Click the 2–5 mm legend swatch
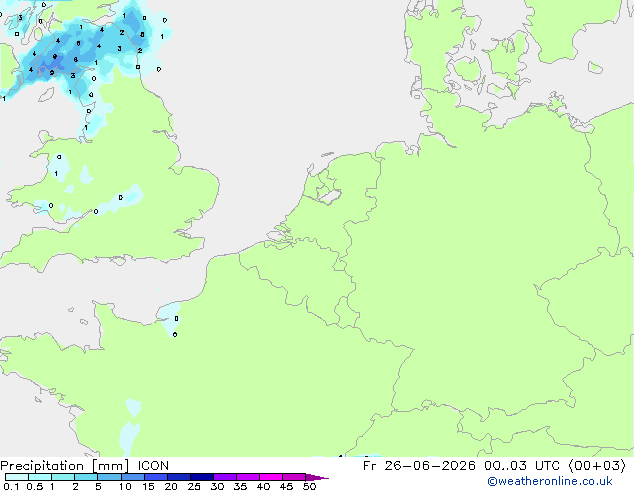 pos(86,477)
